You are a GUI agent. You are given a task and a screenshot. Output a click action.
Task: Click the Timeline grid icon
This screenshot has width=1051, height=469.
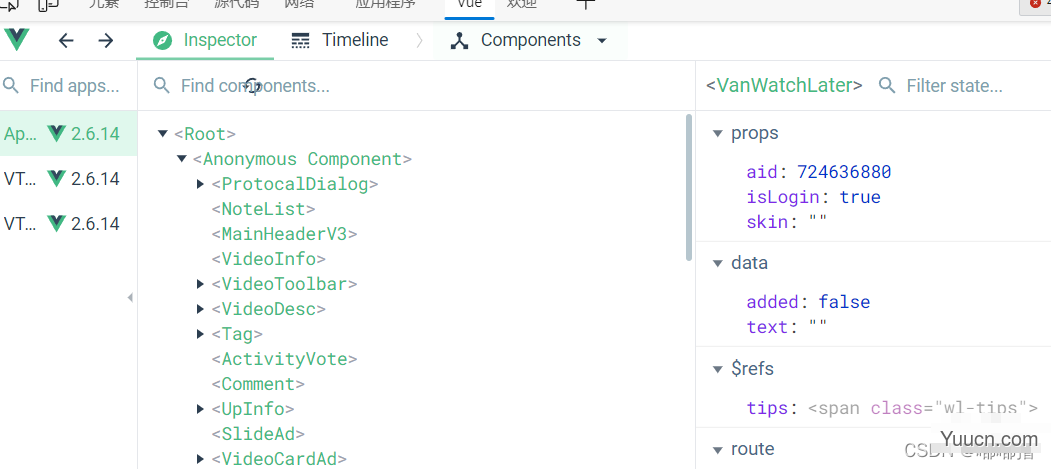click(300, 40)
